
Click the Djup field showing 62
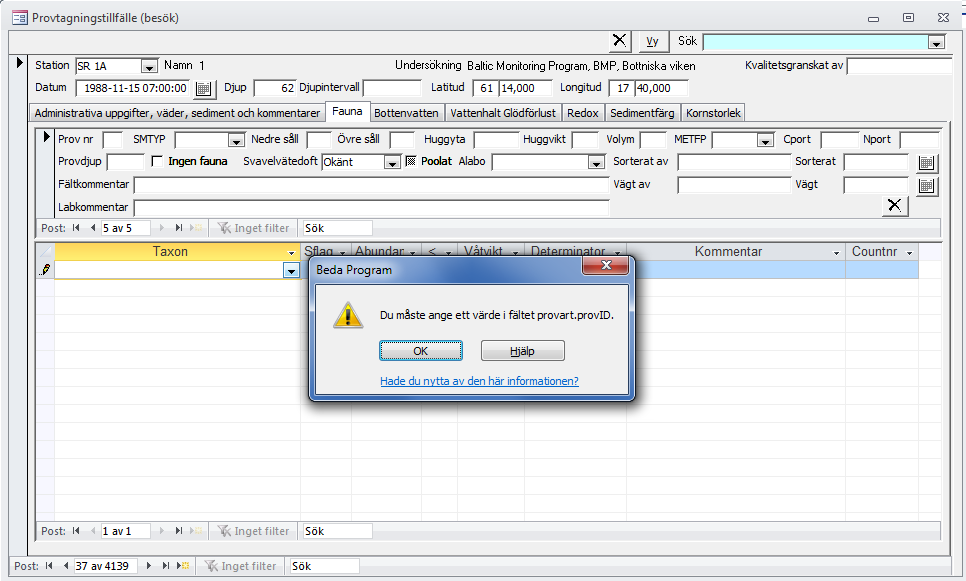coord(275,88)
